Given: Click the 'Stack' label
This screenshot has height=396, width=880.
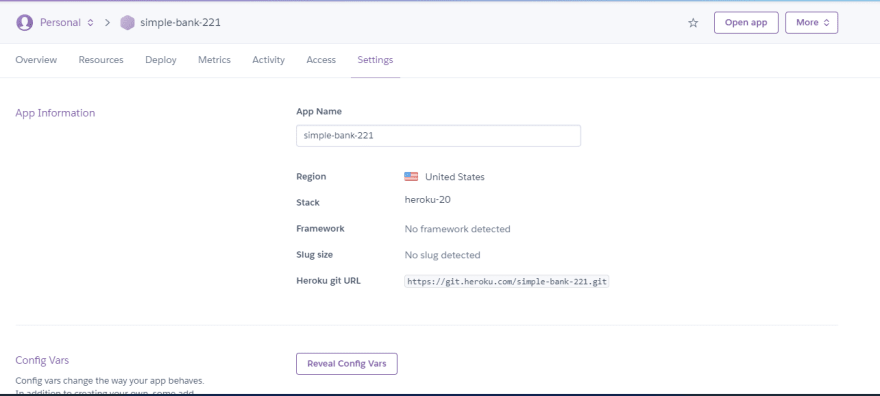Looking at the screenshot, I should click(308, 202).
